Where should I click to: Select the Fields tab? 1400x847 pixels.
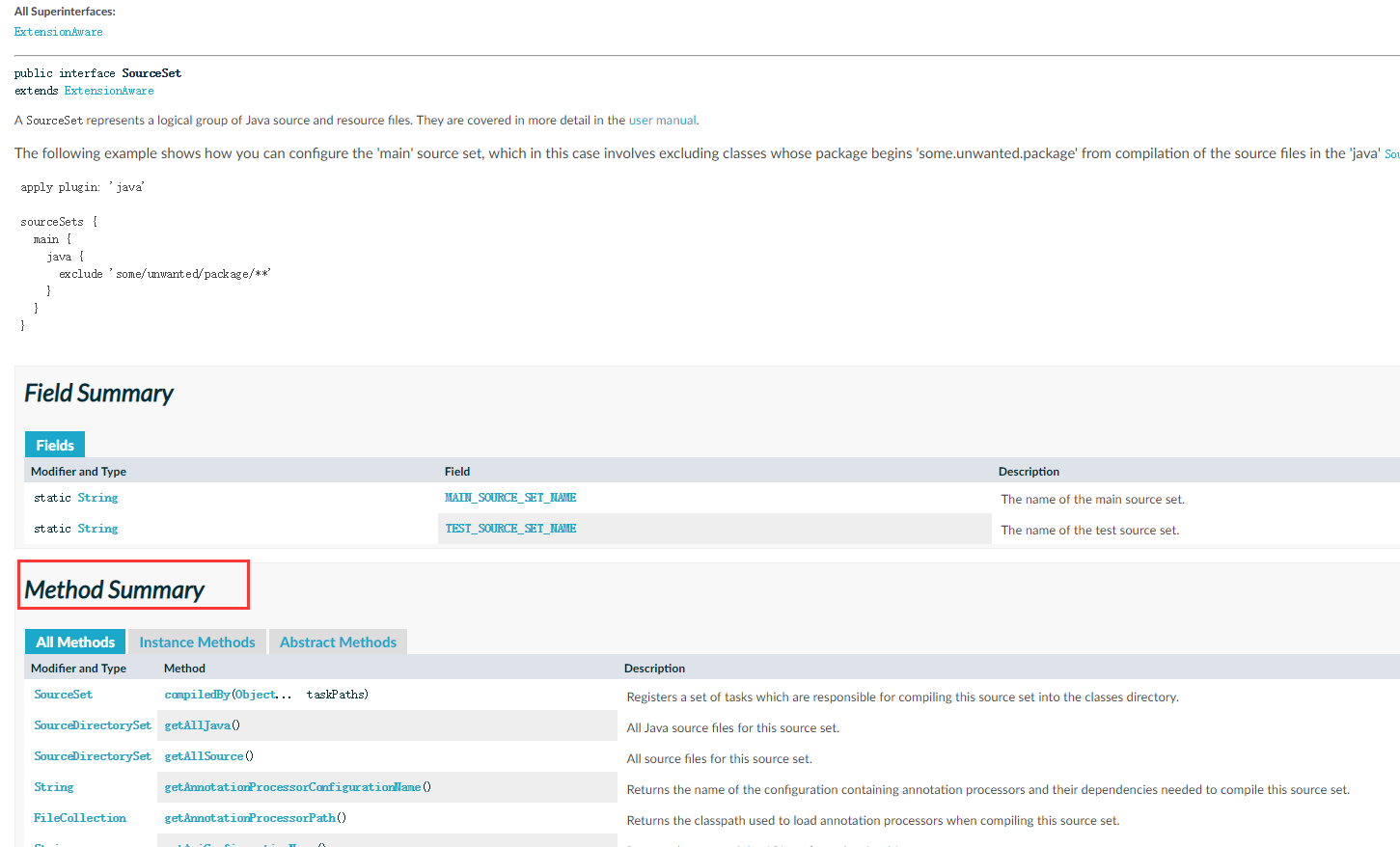55,445
